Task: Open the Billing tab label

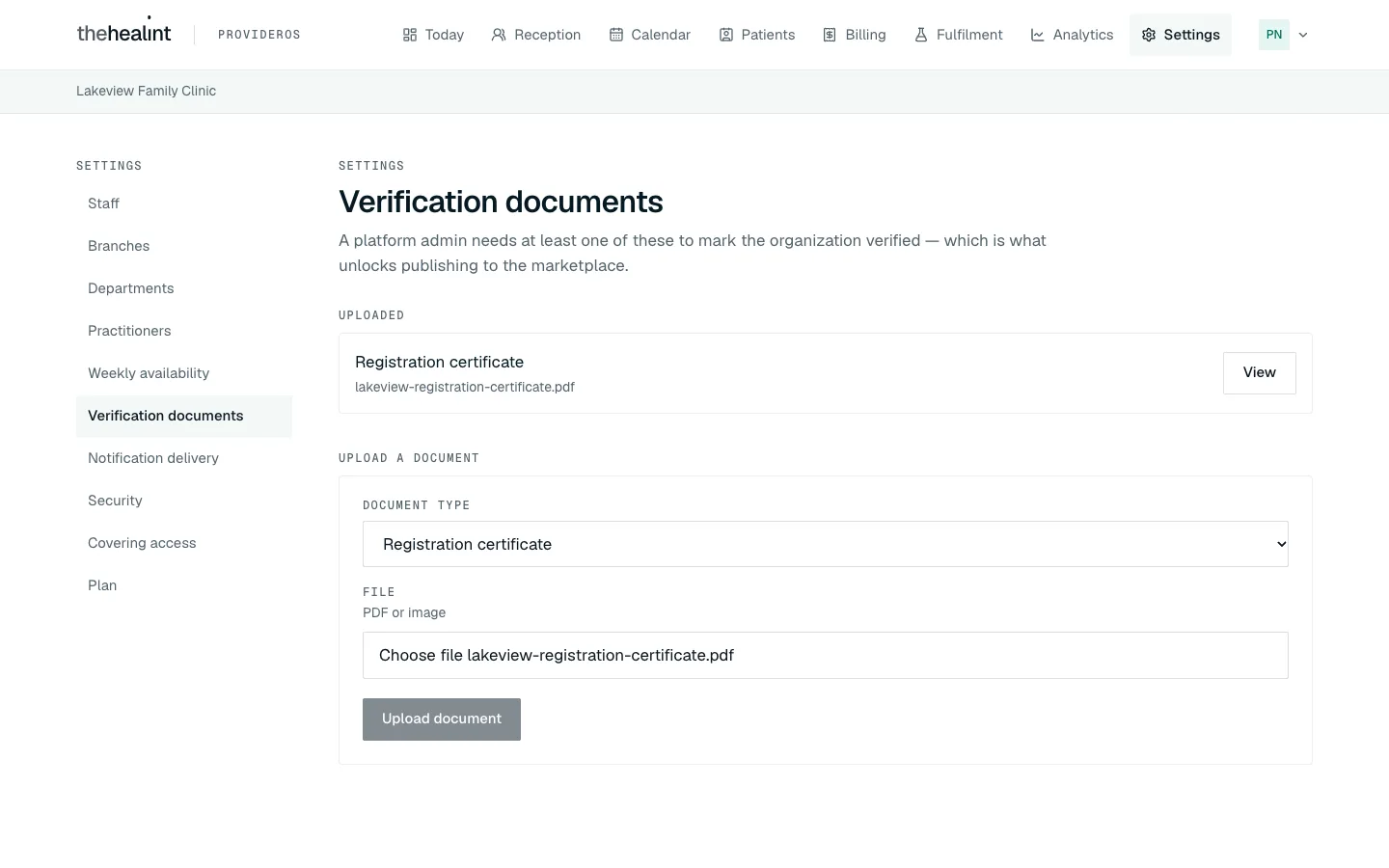Action: tap(865, 35)
